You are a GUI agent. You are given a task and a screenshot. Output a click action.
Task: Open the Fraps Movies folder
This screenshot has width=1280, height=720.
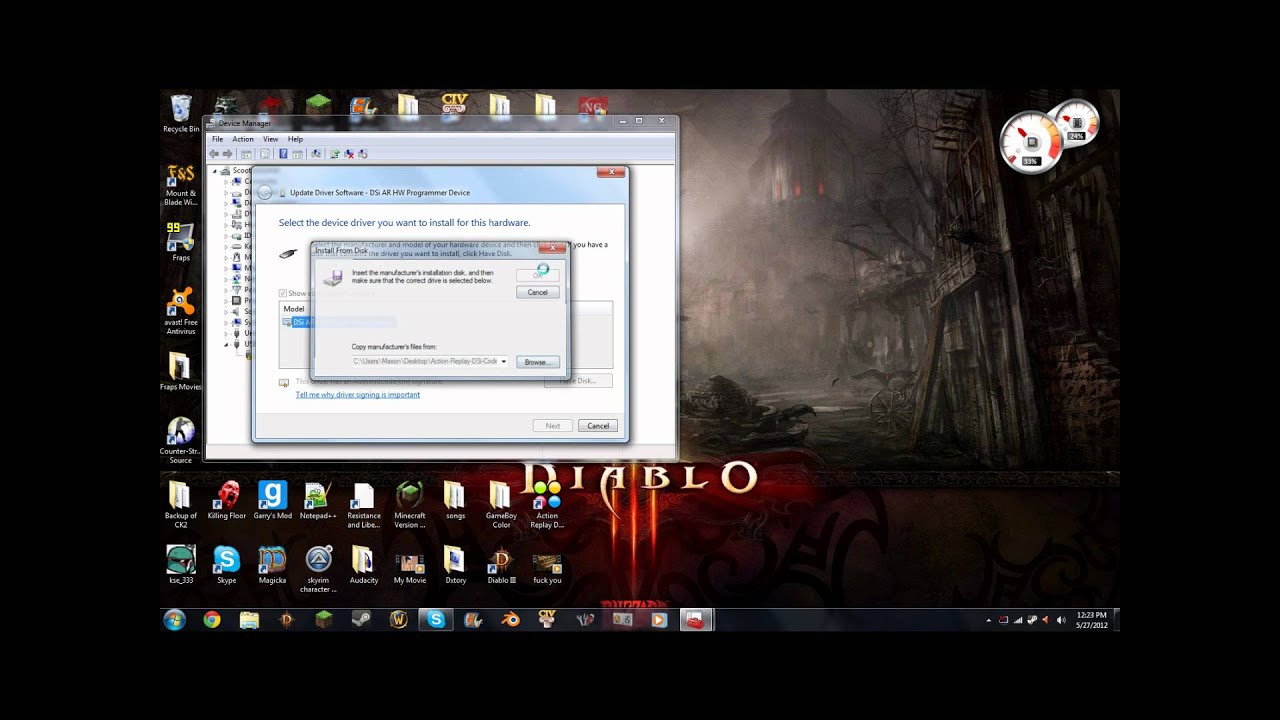coord(181,371)
